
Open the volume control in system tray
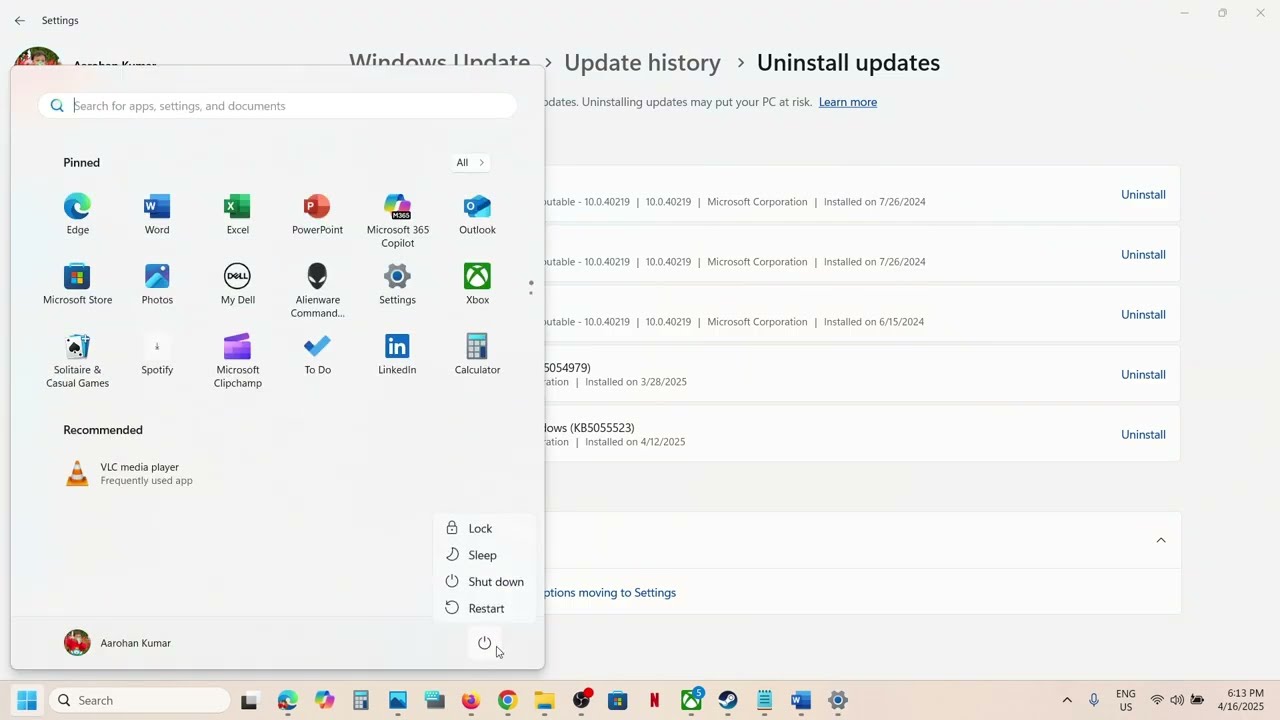click(x=1177, y=700)
